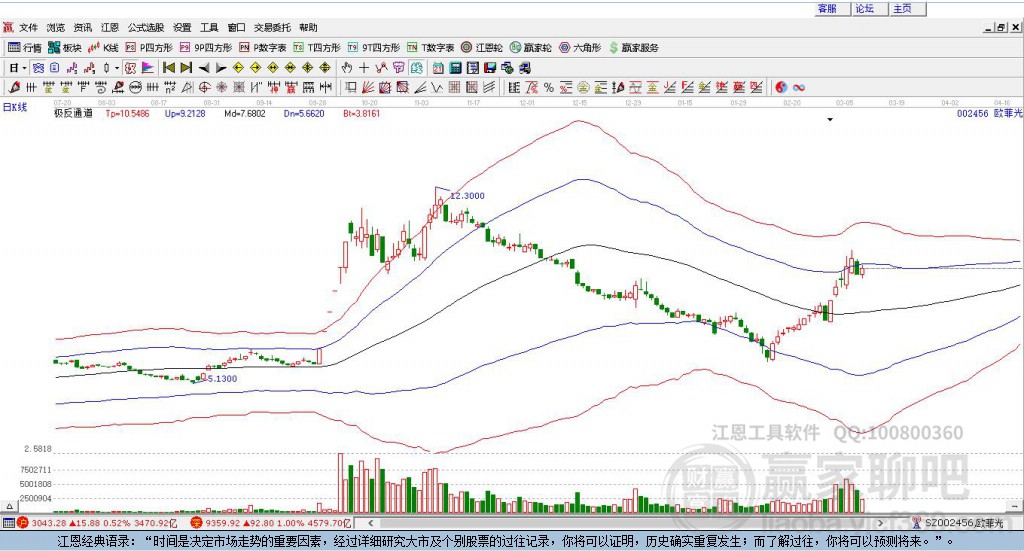
Task: Select the circled crosshair target tool
Action: pyautogui.click(x=204, y=87)
